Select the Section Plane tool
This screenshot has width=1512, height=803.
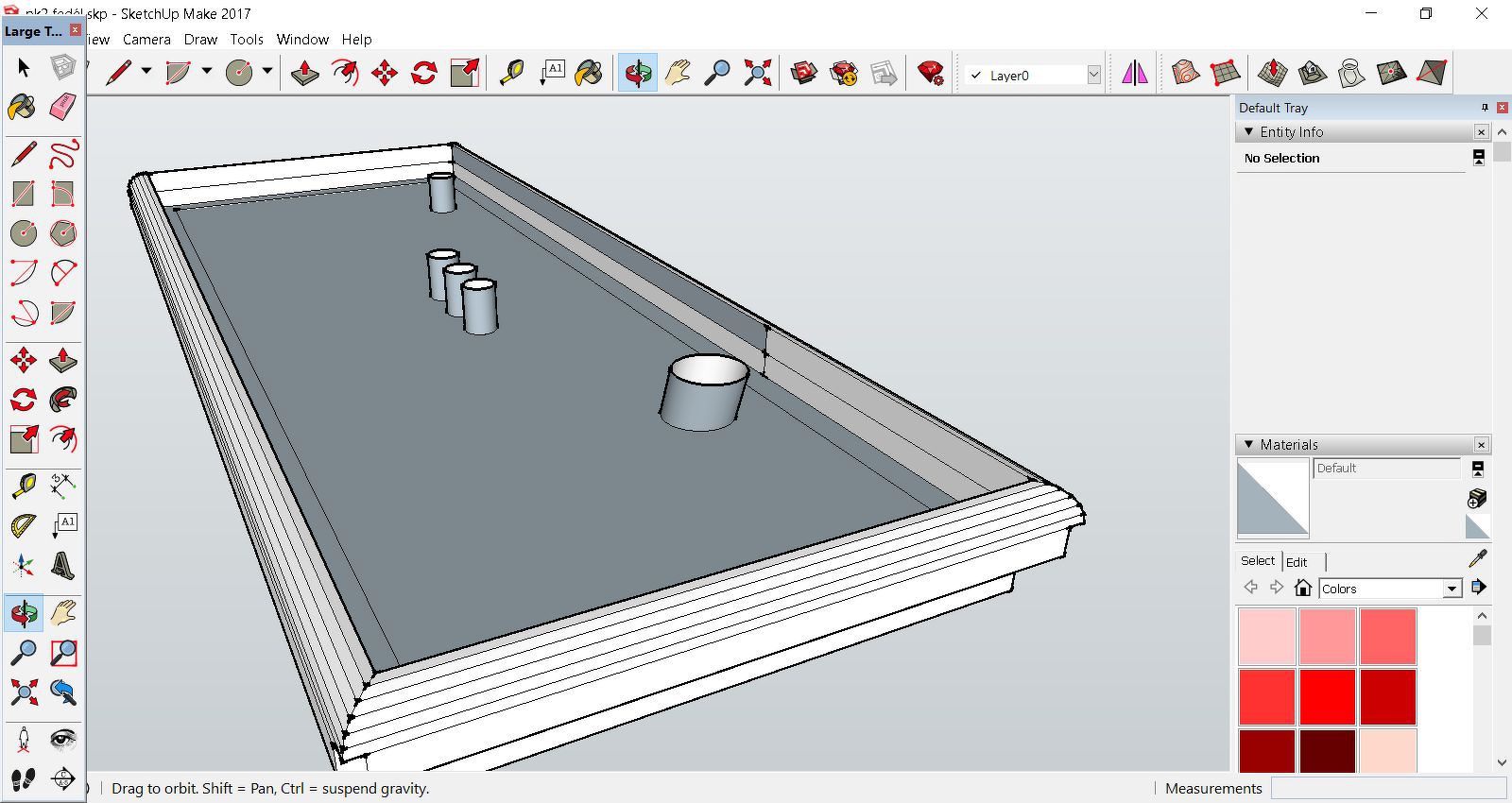tap(62, 778)
